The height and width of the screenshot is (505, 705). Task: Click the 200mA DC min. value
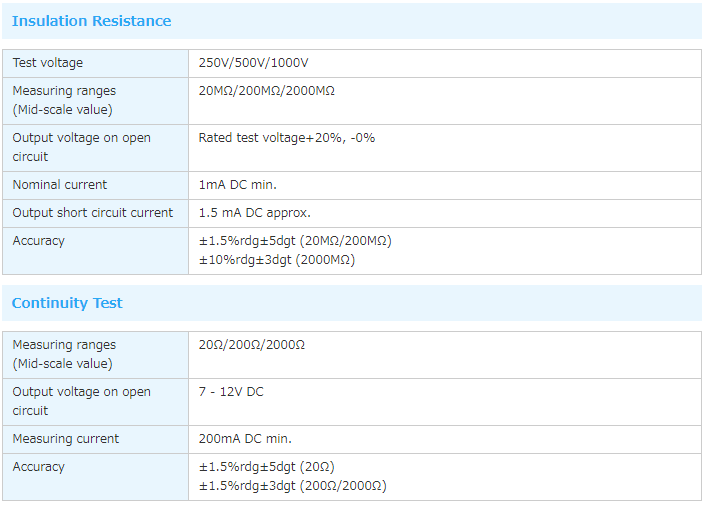click(245, 439)
